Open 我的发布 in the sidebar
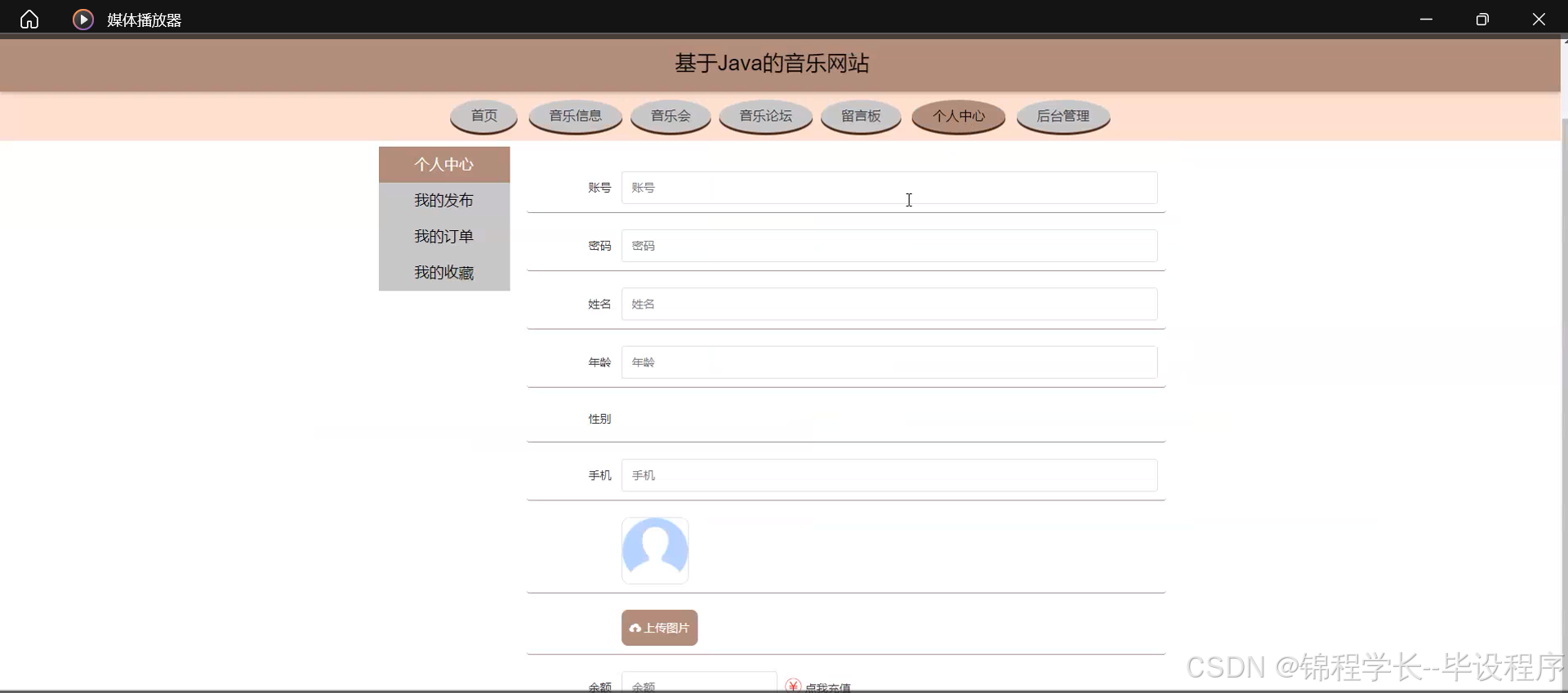This screenshot has height=693, width=1568. (444, 200)
